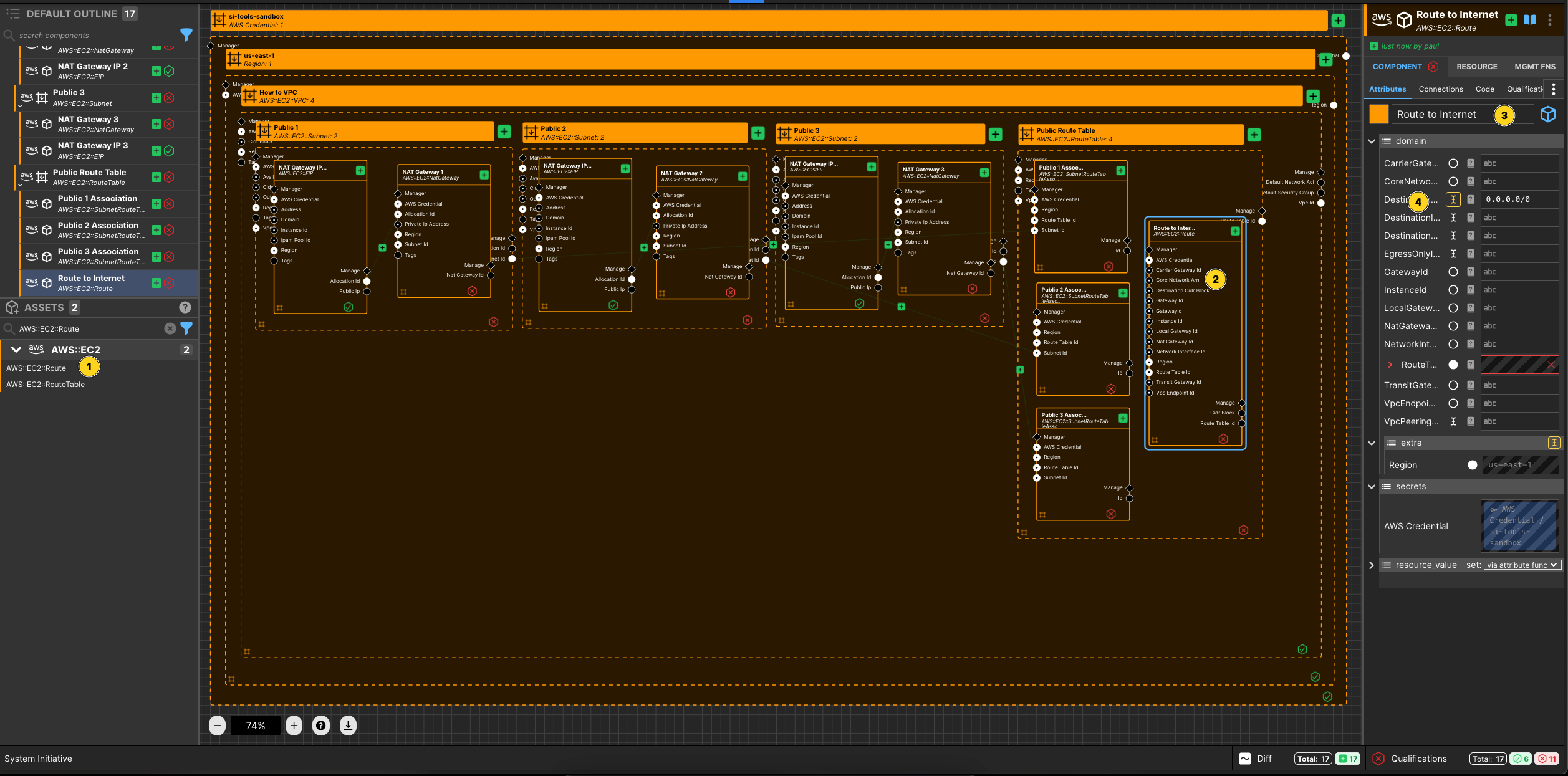Viewport: 1568px width, 776px height.
Task: Open Assets panel help icon
Action: tap(185, 307)
